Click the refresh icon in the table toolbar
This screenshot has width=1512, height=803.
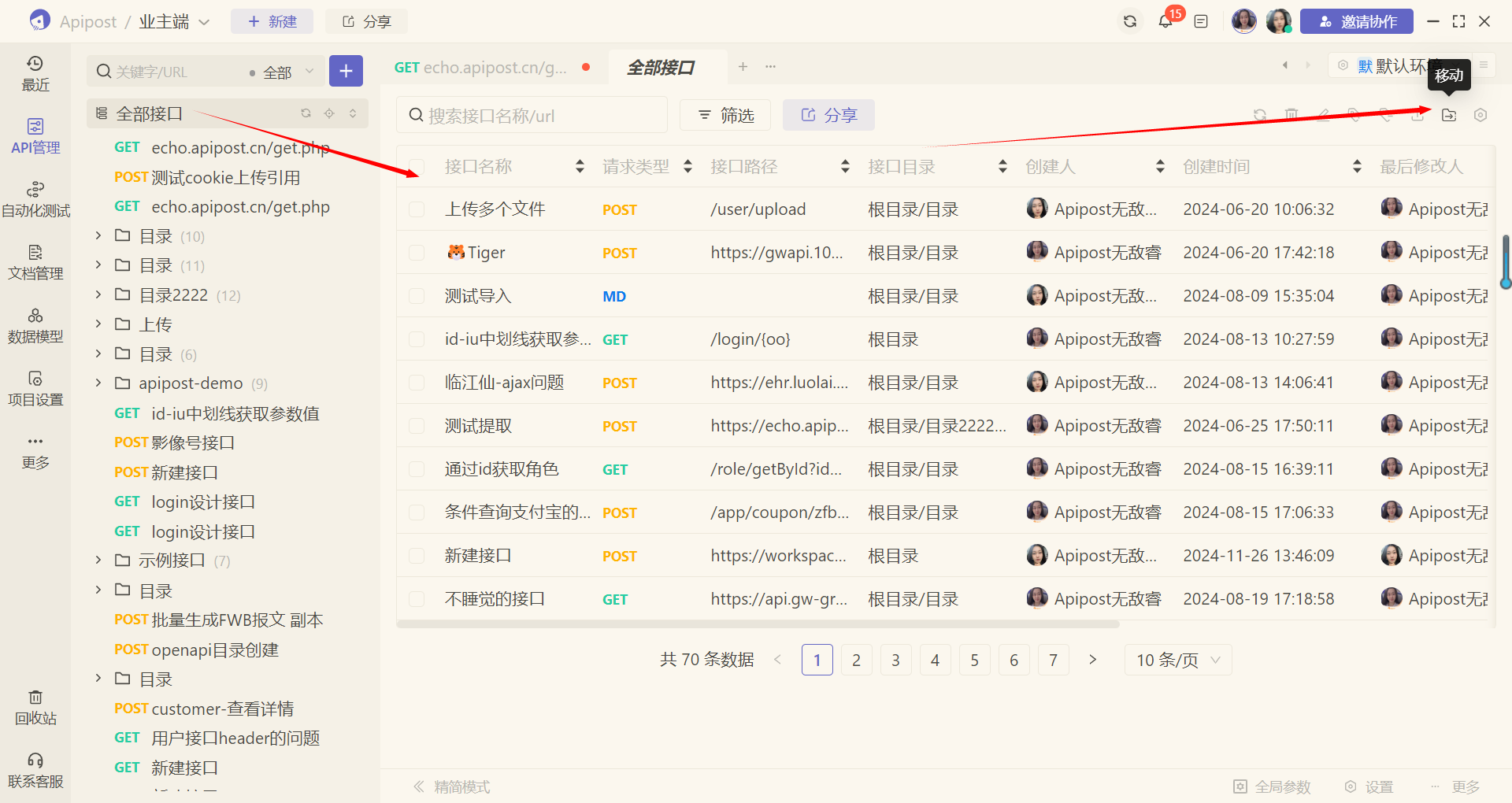point(1260,115)
